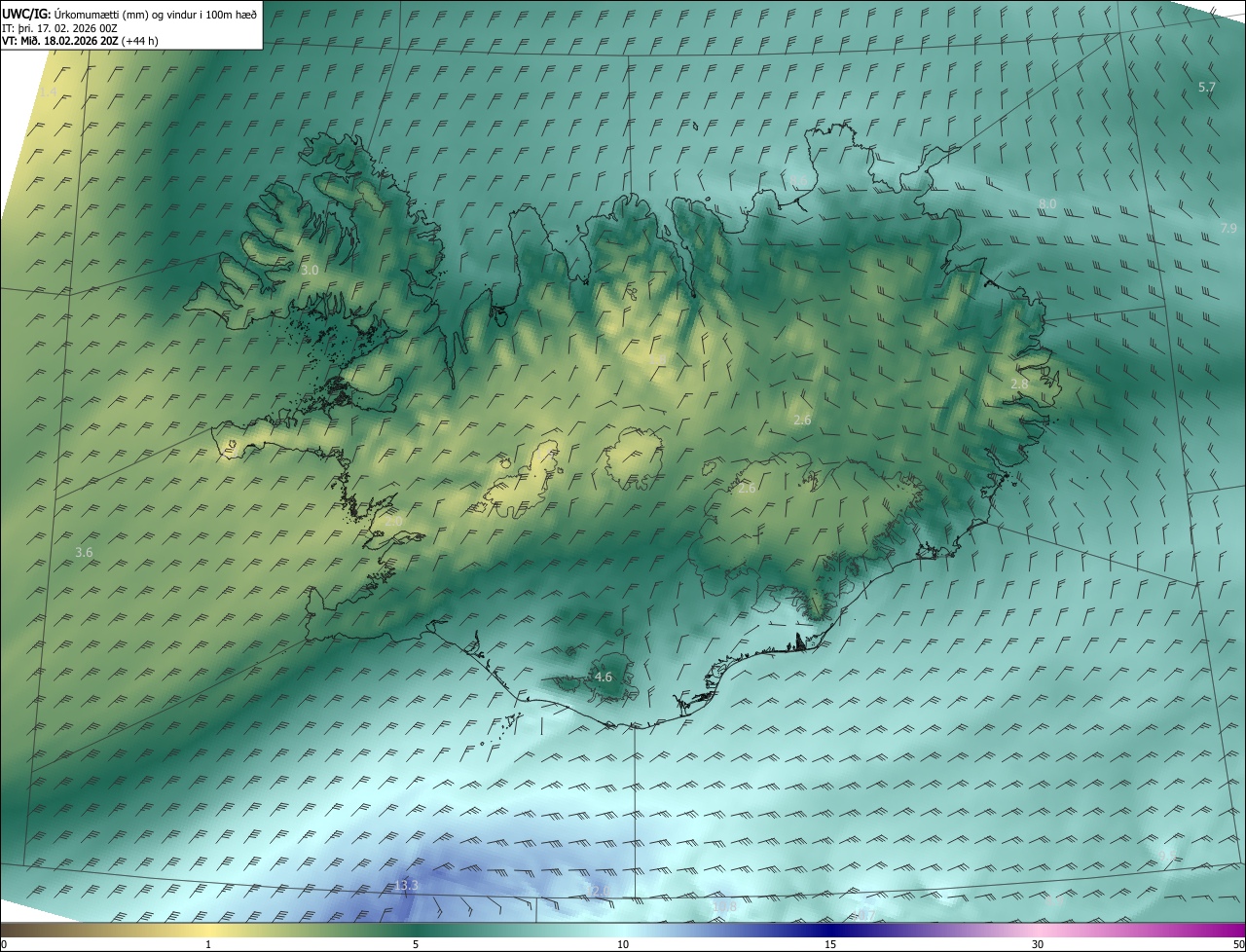Viewport: 1246px width, 952px height.
Task: Click the 3.6 value label over the sea
Action: pos(84,552)
